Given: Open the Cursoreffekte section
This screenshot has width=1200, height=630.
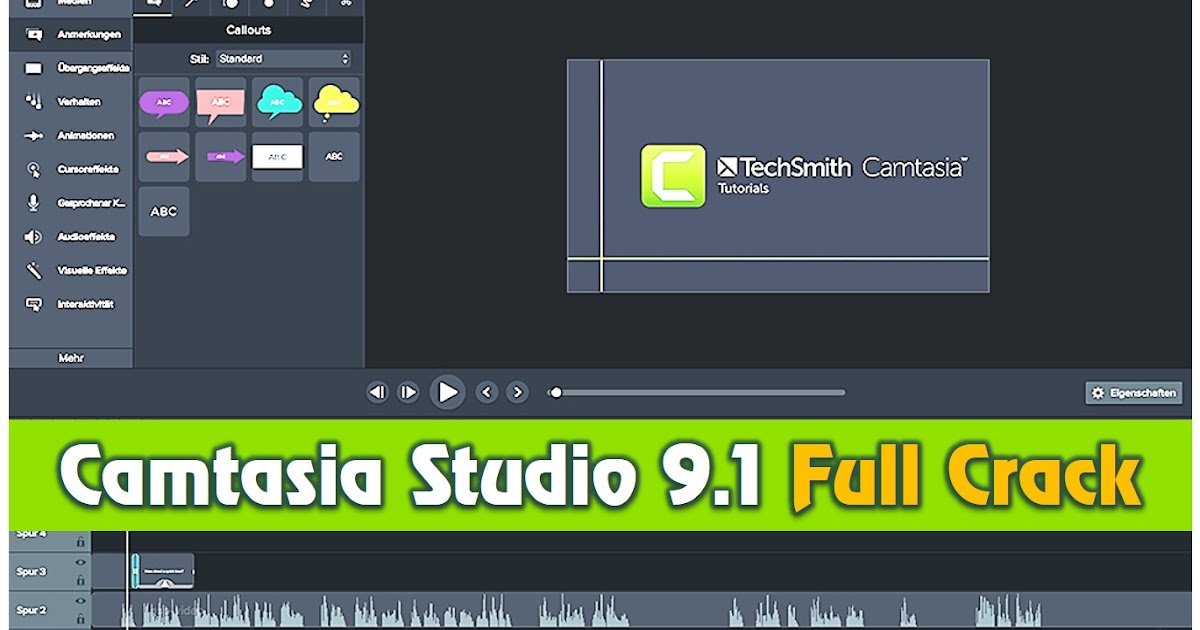Looking at the screenshot, I should tap(70, 169).
